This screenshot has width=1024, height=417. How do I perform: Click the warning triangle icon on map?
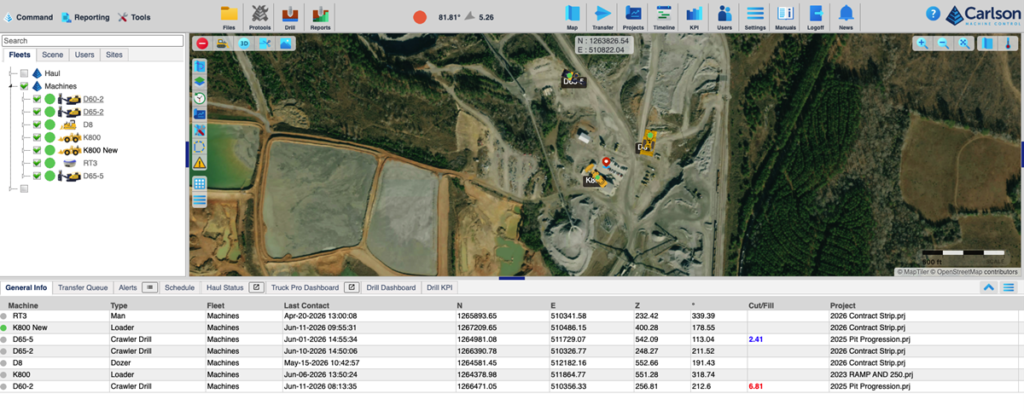200,162
